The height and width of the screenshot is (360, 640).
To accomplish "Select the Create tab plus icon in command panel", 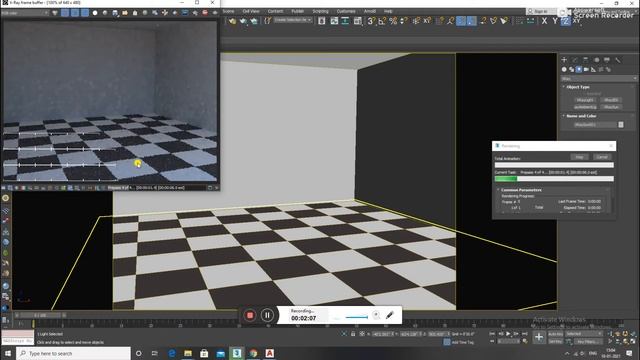I will [x=564, y=60].
